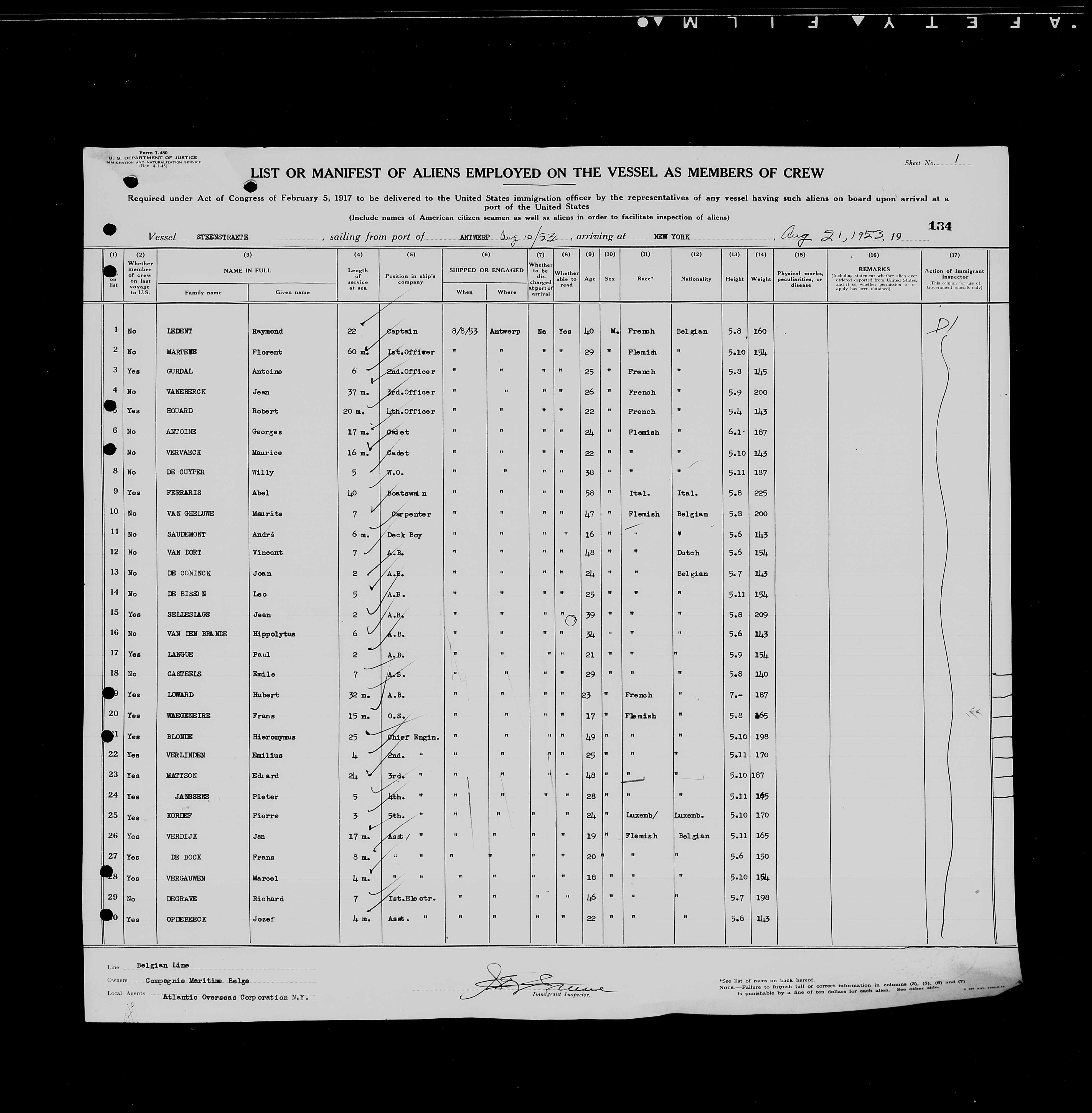Select the NAME IN FULL header

pyautogui.click(x=247, y=270)
